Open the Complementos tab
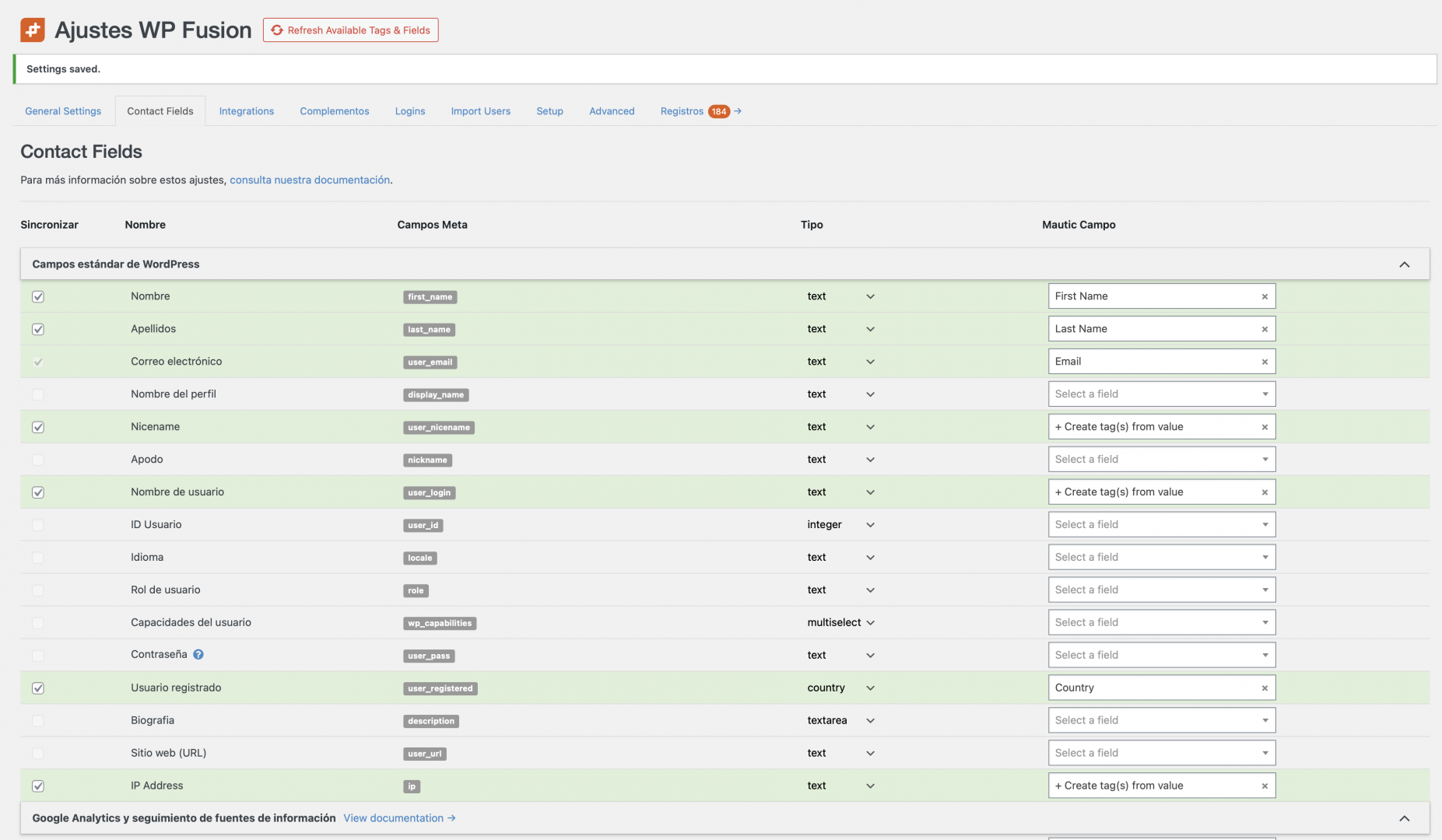The image size is (1442, 840). tap(335, 111)
